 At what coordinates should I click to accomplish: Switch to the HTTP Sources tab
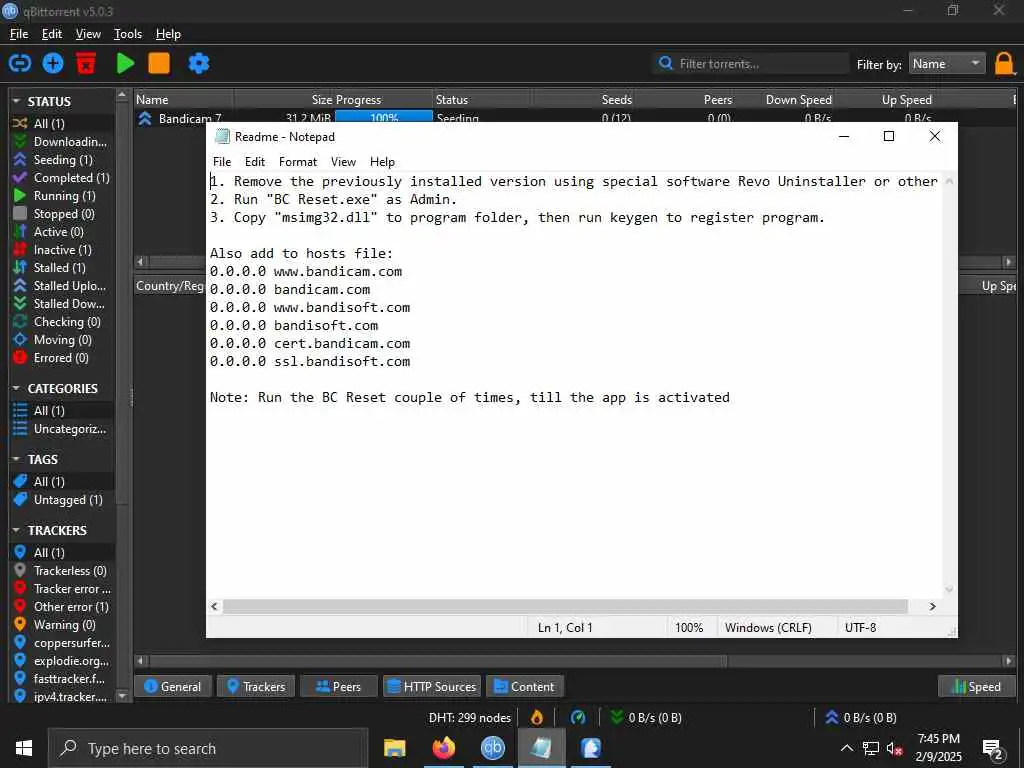(432, 686)
